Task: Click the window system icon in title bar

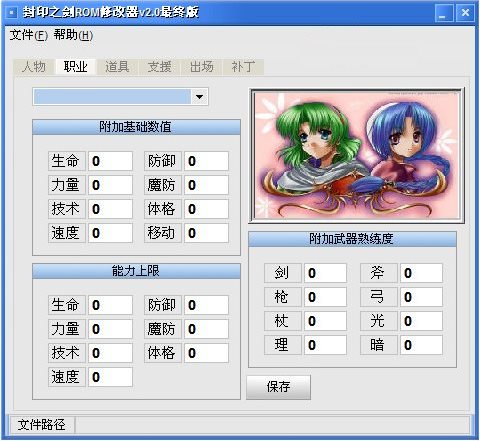Action: click(x=12, y=13)
